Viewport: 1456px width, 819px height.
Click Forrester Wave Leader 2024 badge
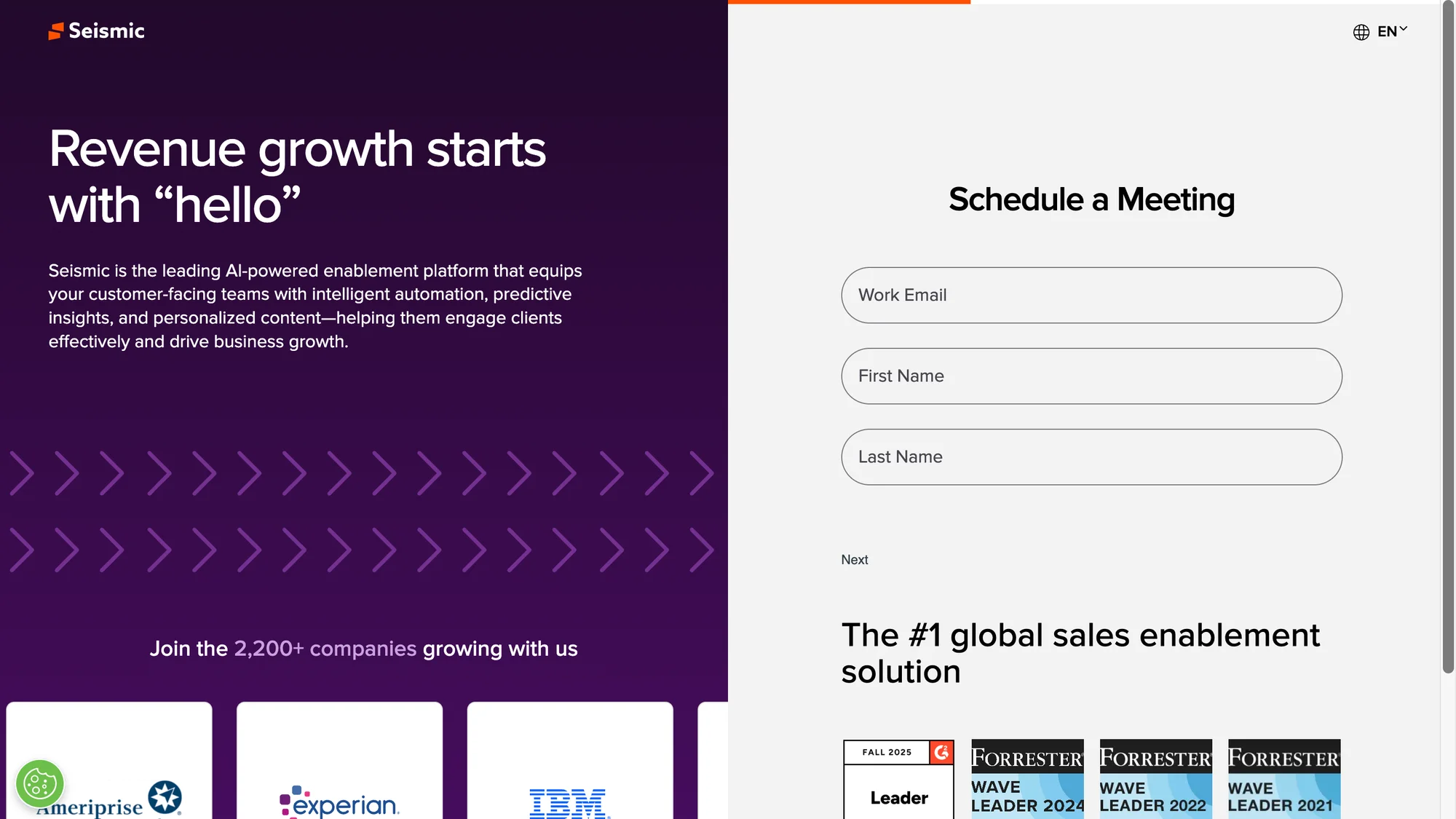click(1027, 780)
